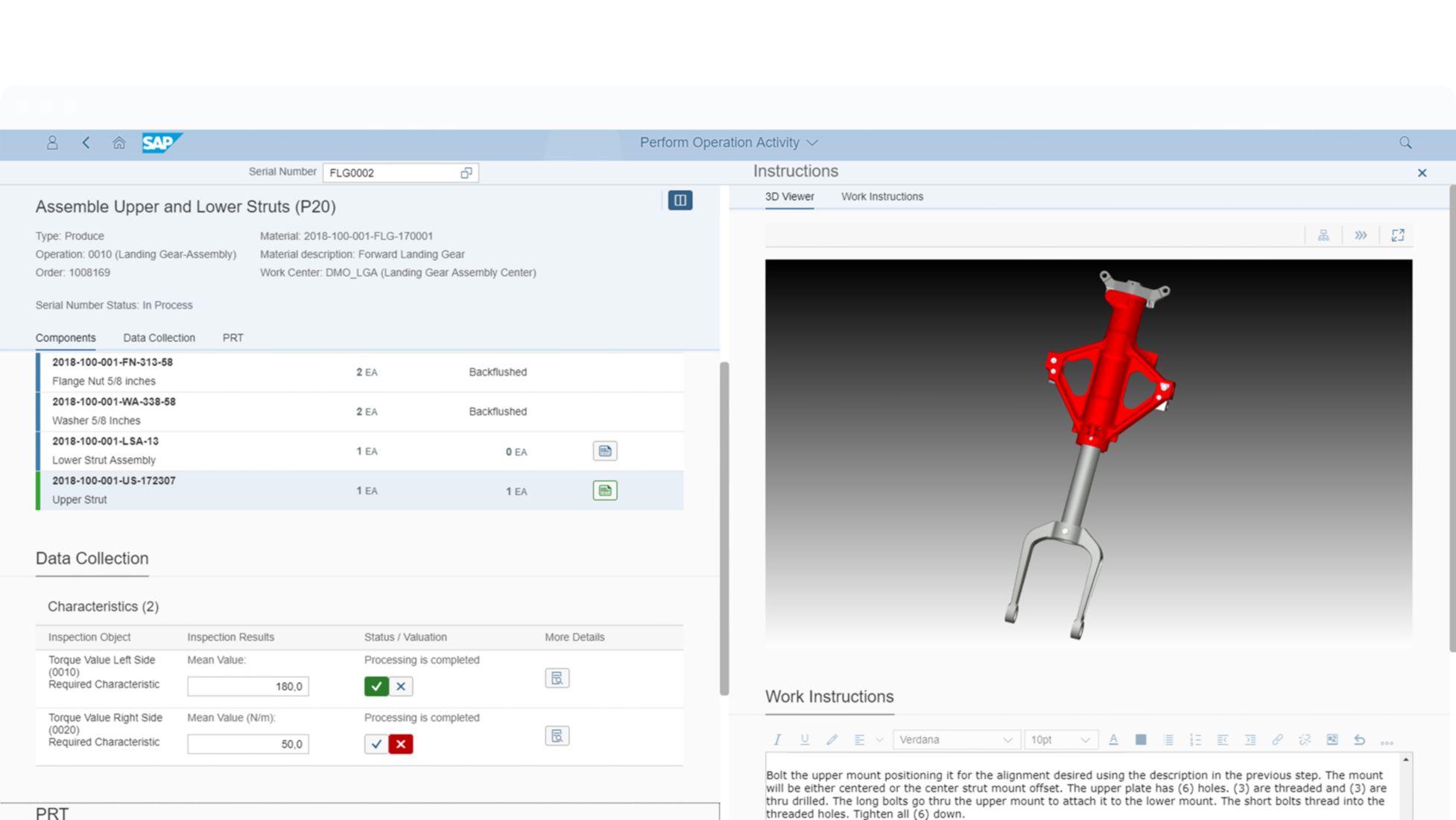Open the Verdana font dropdown
1456x820 pixels.
[955, 739]
